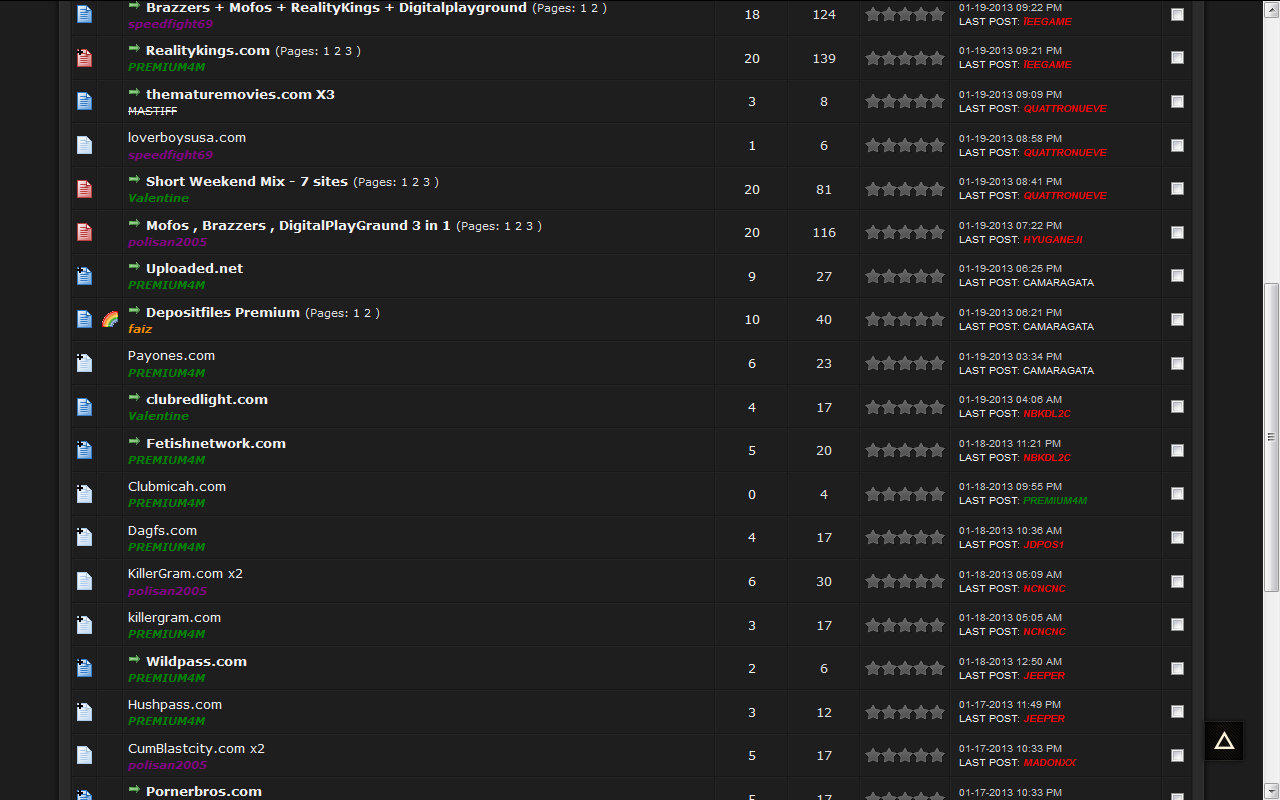Click the thread icon for KillerGram.com x2
Screen dimensions: 1280x800
click(84, 581)
